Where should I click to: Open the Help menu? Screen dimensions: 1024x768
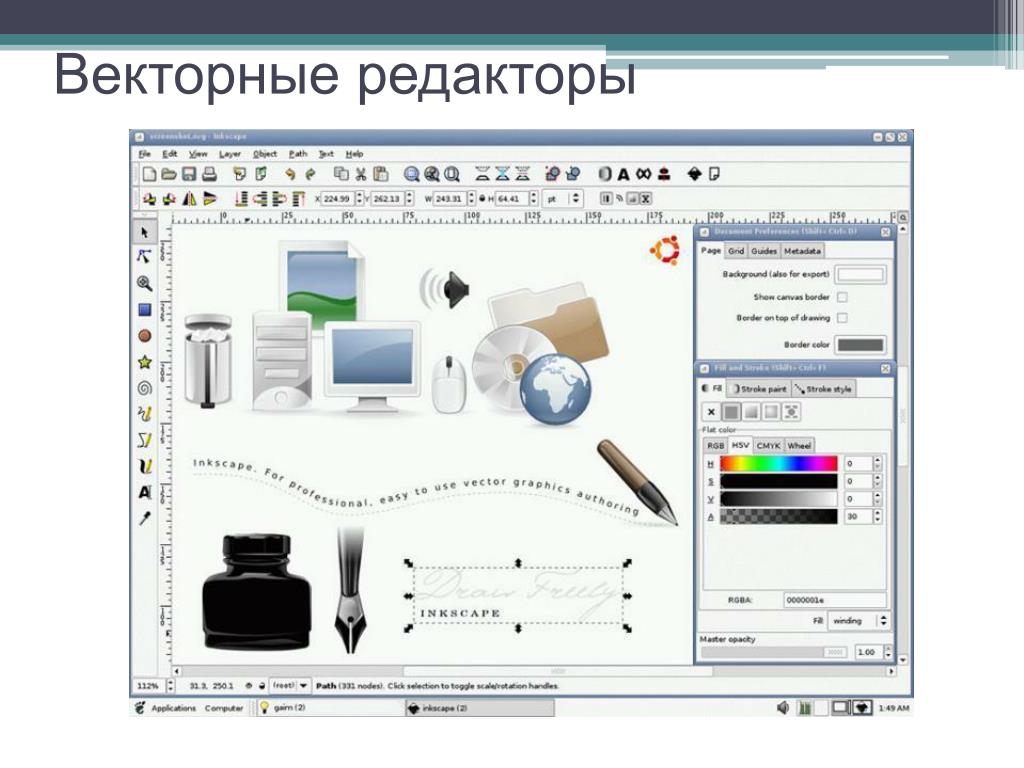(354, 154)
